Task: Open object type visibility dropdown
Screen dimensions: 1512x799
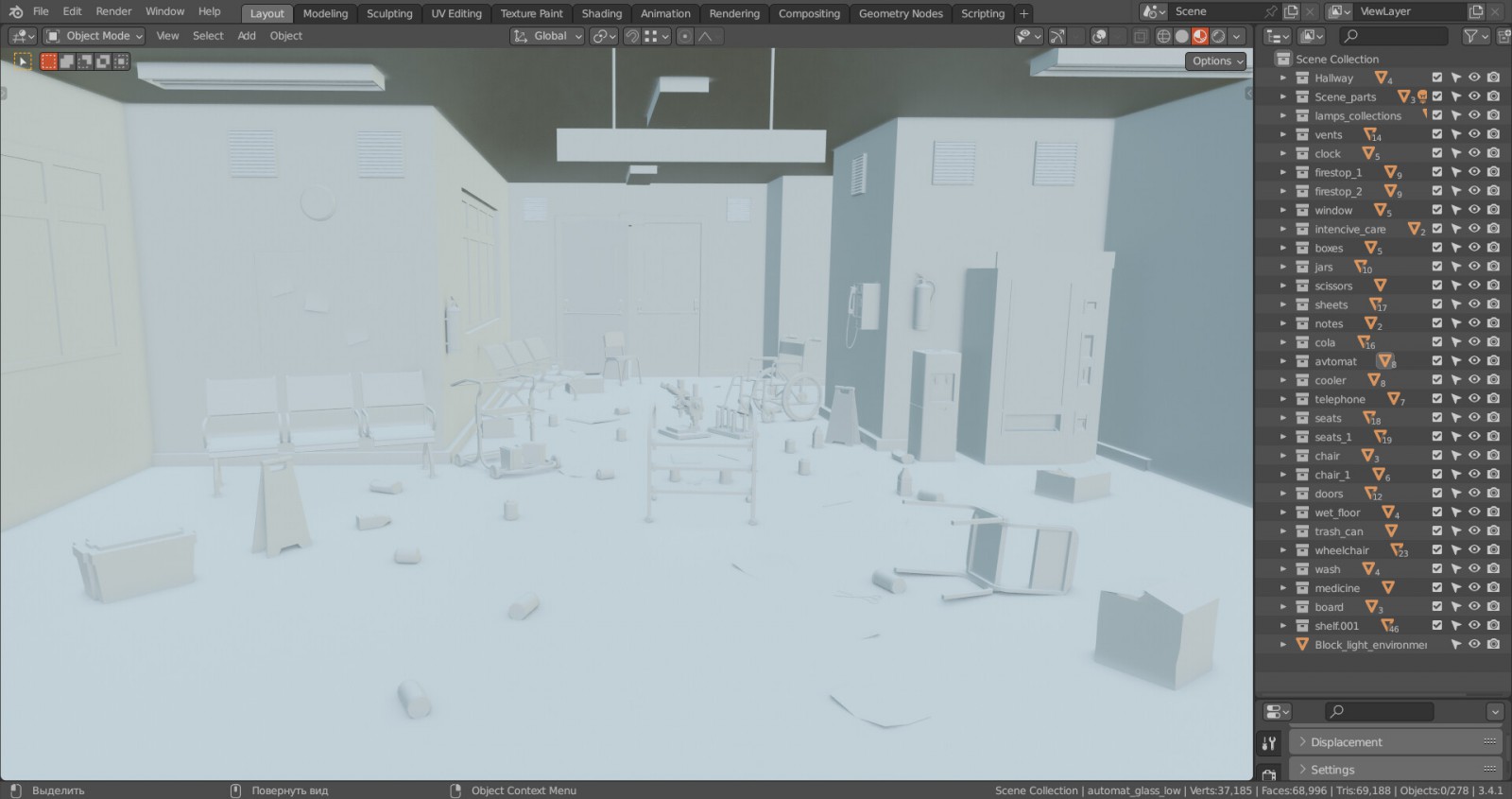Action: pyautogui.click(x=1028, y=36)
